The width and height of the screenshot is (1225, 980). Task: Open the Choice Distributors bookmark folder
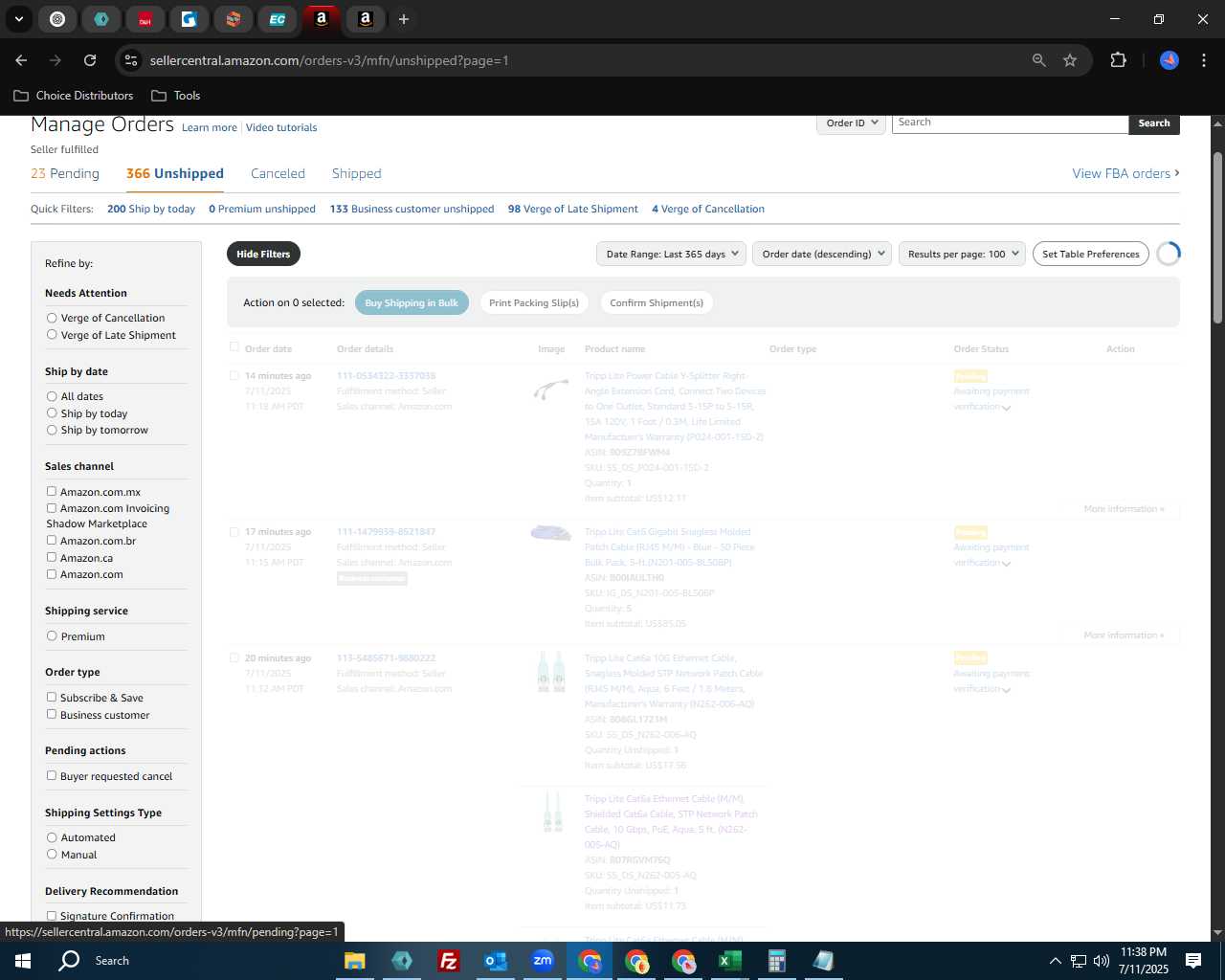(74, 96)
